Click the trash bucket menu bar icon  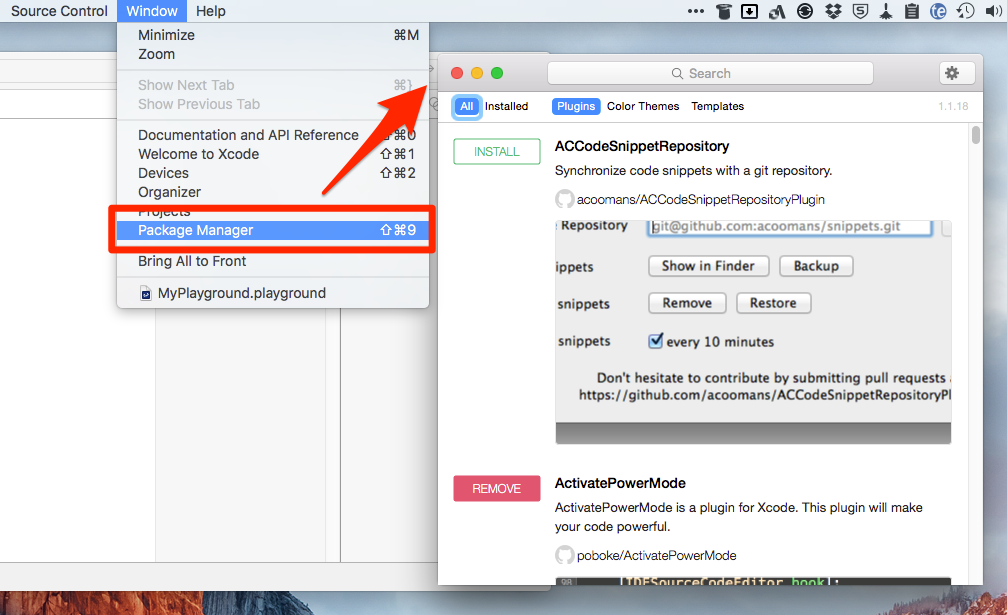click(x=724, y=11)
